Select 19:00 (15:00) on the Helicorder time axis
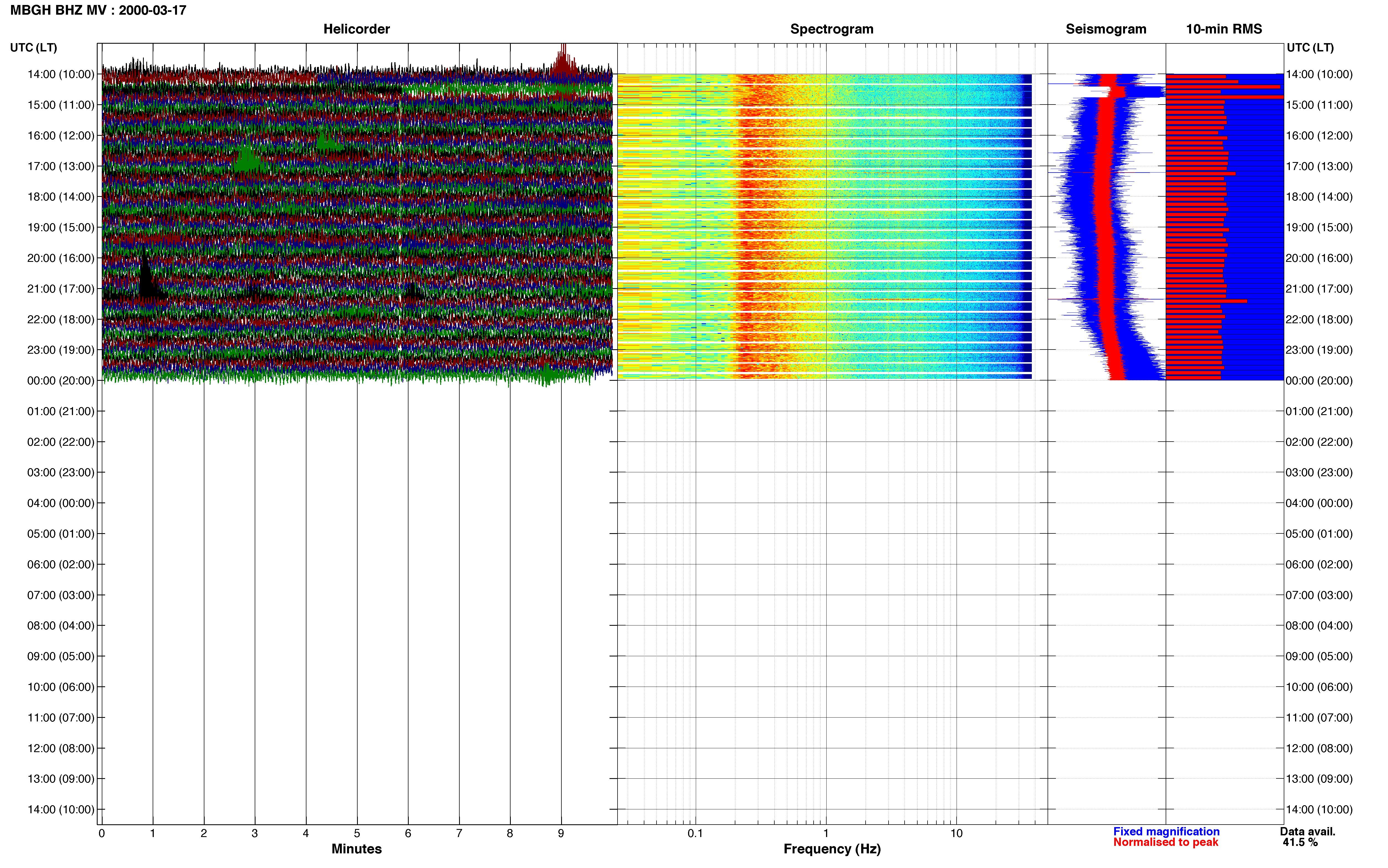Image resolution: width=1388 pixels, height=868 pixels. coord(61,227)
